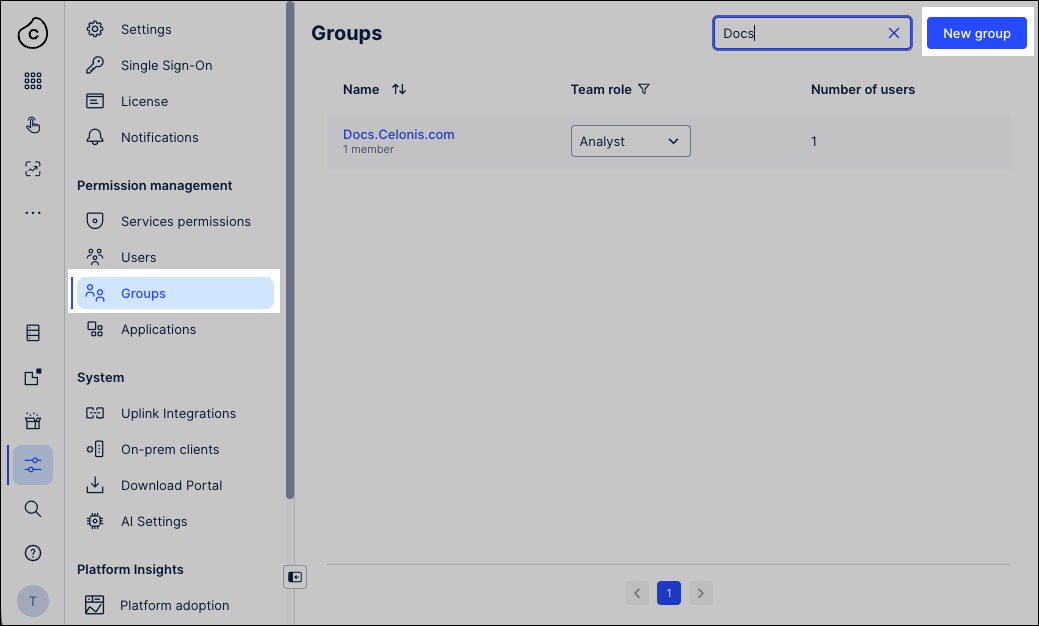Open the Team role filter funnel
Viewport: 1039px width, 626px height.
tap(644, 89)
